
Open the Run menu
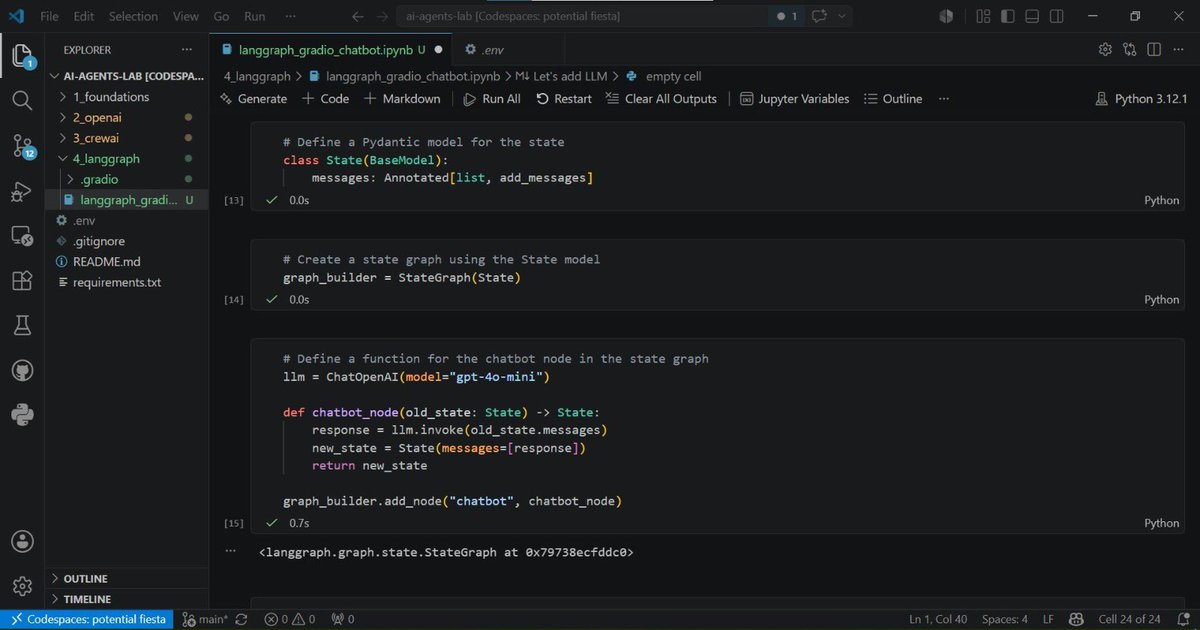point(255,16)
